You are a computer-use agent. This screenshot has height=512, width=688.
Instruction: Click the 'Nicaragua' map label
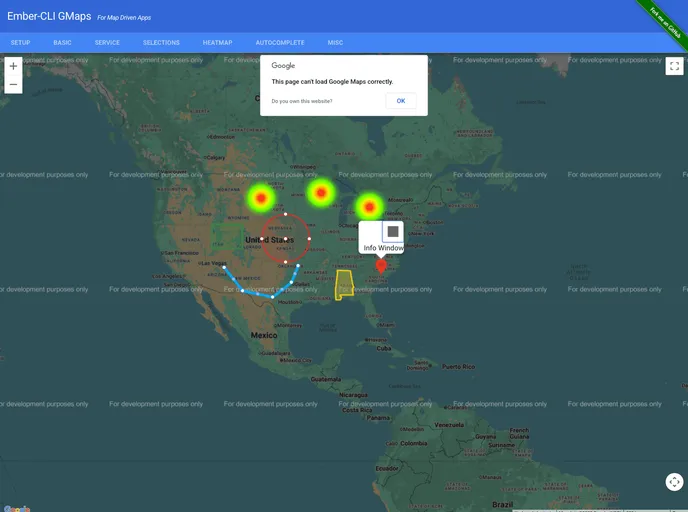click(353, 395)
